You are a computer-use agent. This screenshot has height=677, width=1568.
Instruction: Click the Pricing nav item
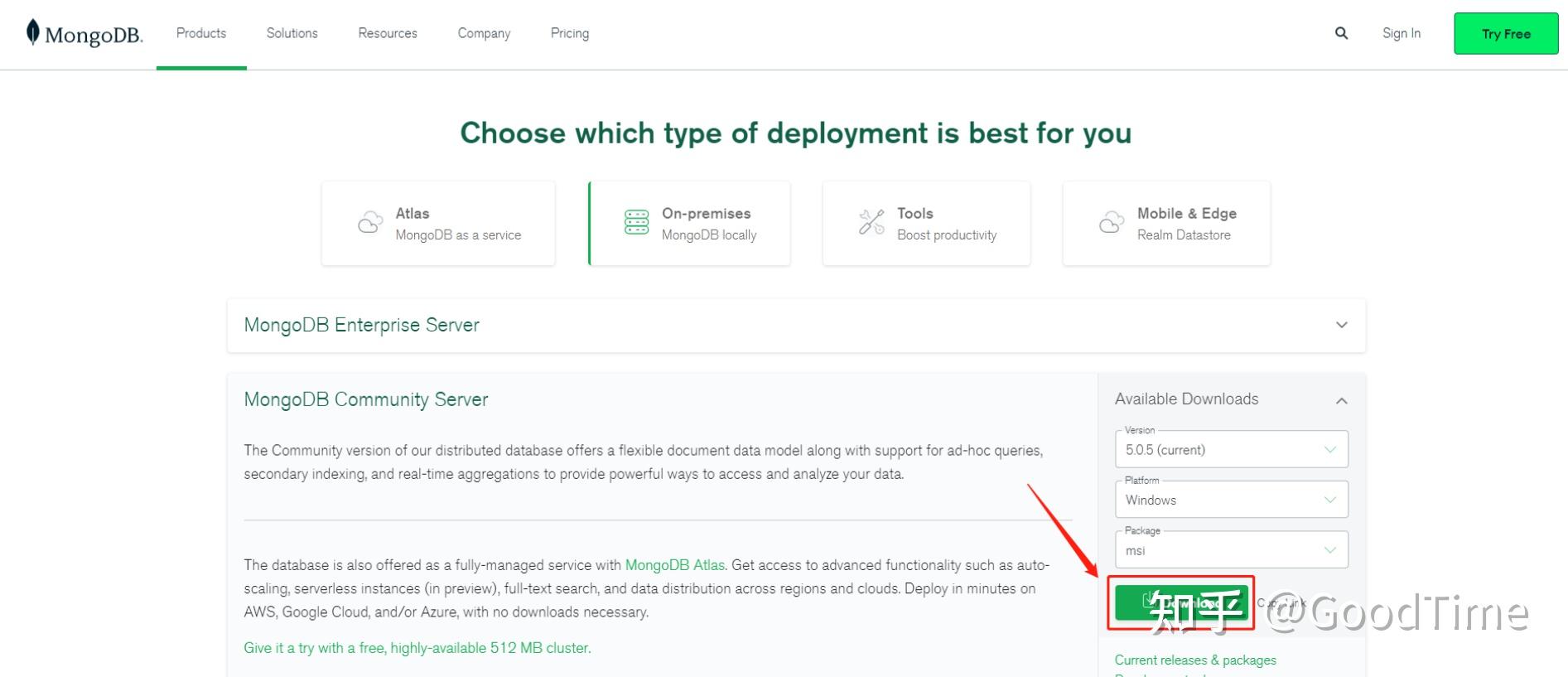(x=570, y=33)
